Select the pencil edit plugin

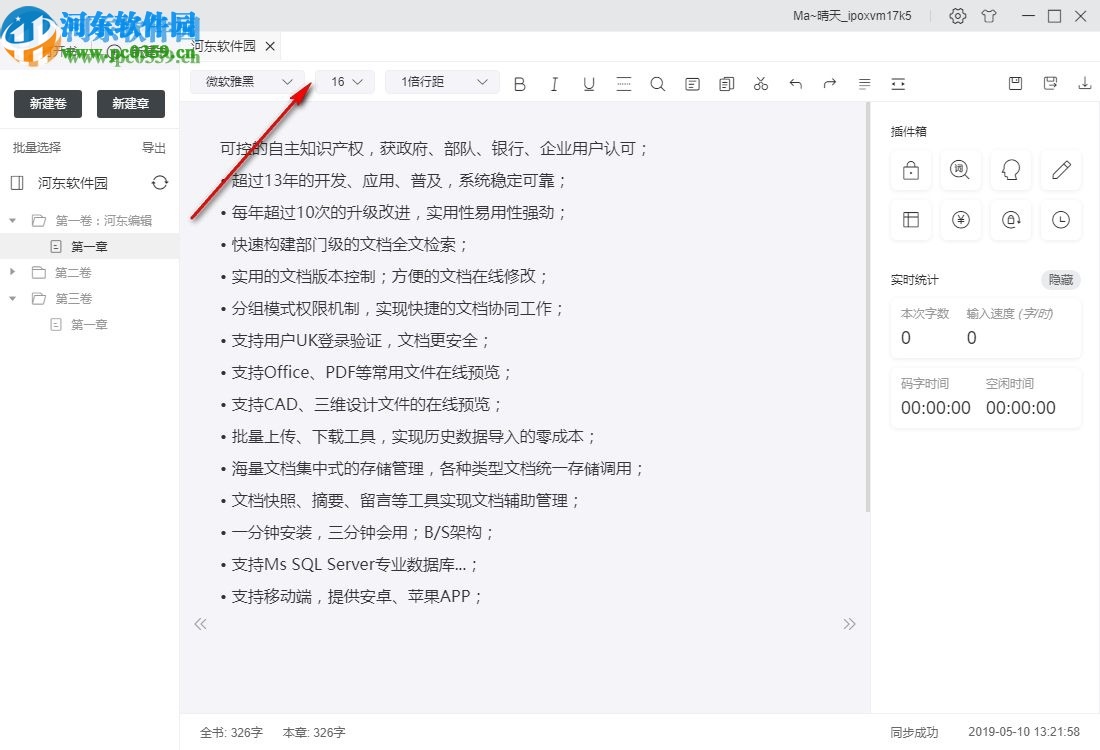(x=1060, y=170)
